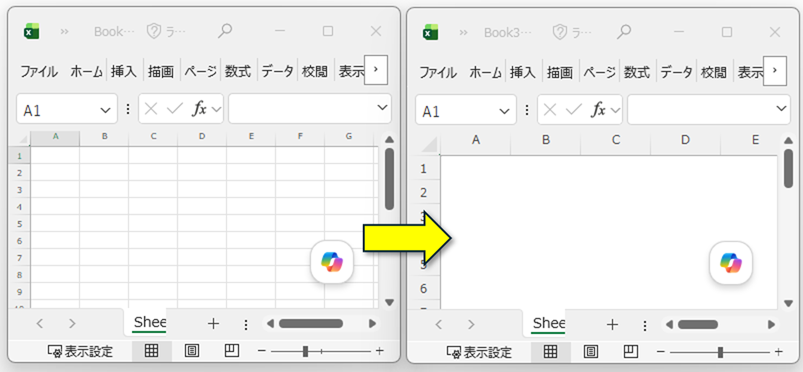Expand formula bar in left window
Image resolution: width=803 pixels, height=372 pixels.
point(382,108)
